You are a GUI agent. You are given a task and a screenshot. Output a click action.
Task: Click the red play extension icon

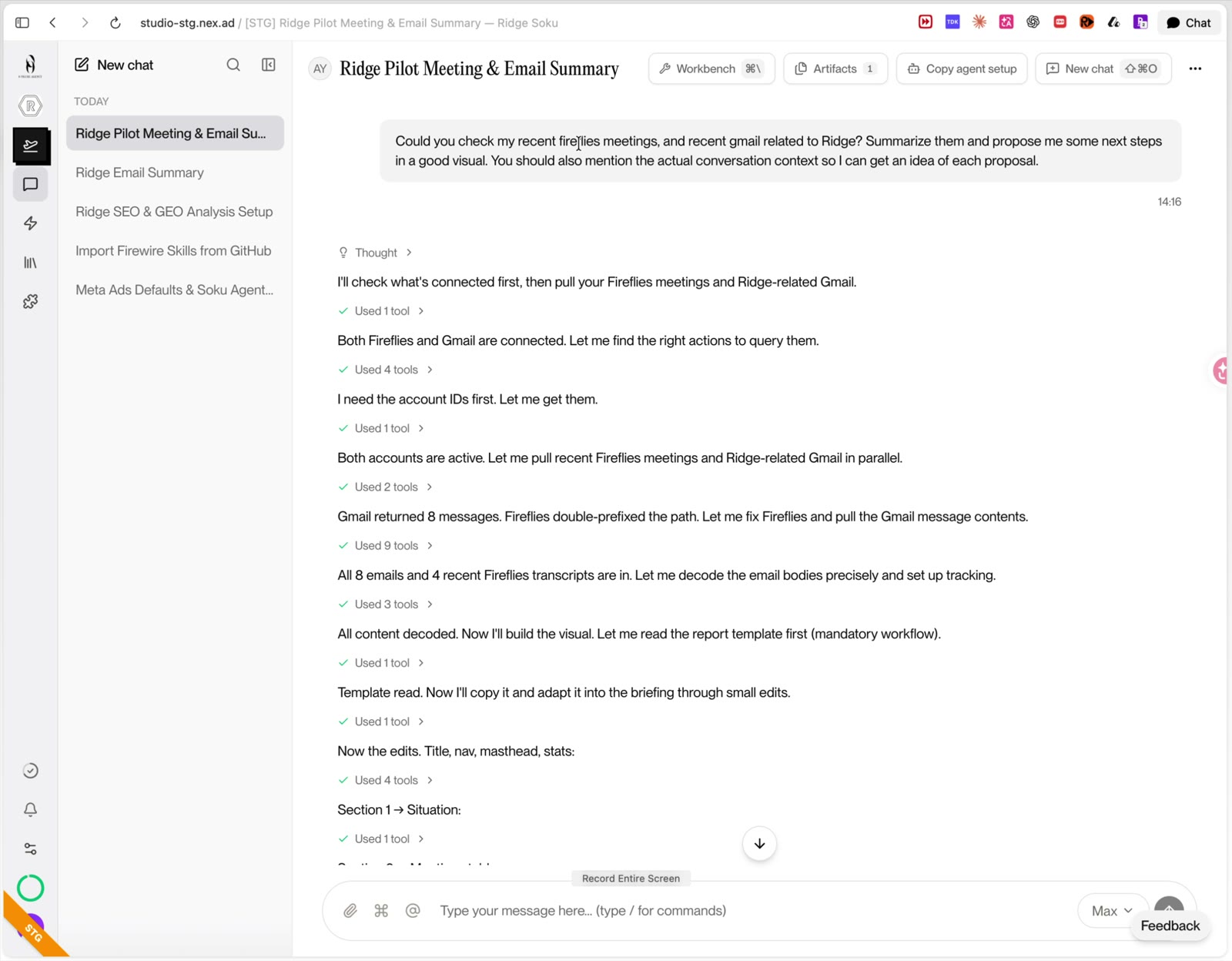click(x=926, y=22)
